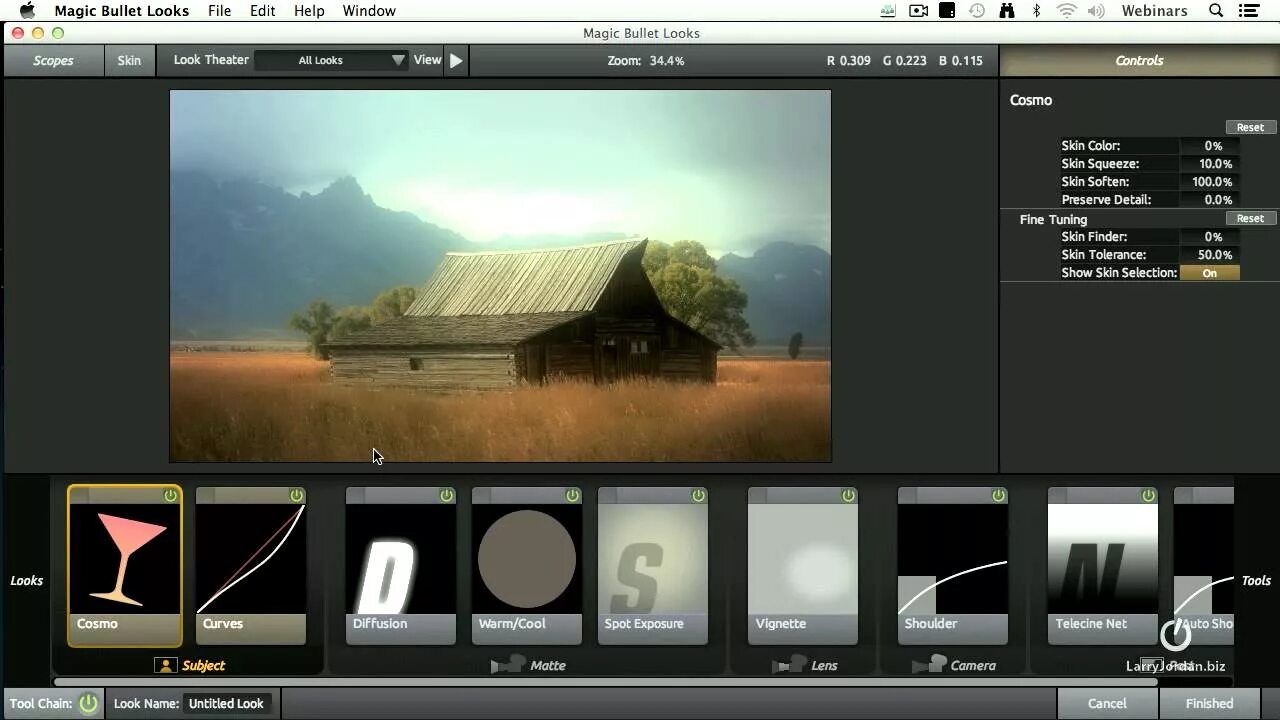1280x720 pixels.
Task: Click the Spot Exposure tool
Action: (x=652, y=560)
